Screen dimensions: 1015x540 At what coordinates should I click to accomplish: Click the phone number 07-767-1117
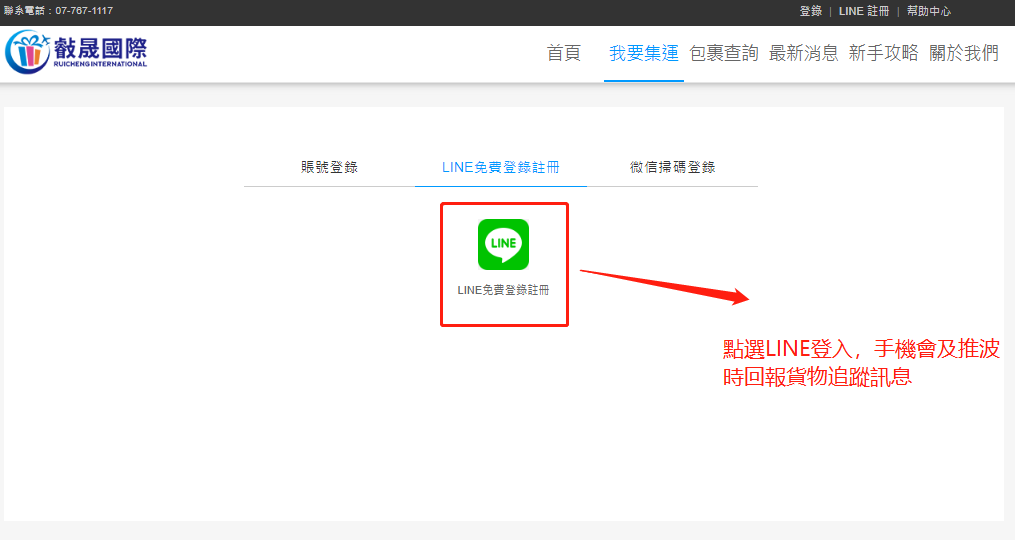pos(84,11)
